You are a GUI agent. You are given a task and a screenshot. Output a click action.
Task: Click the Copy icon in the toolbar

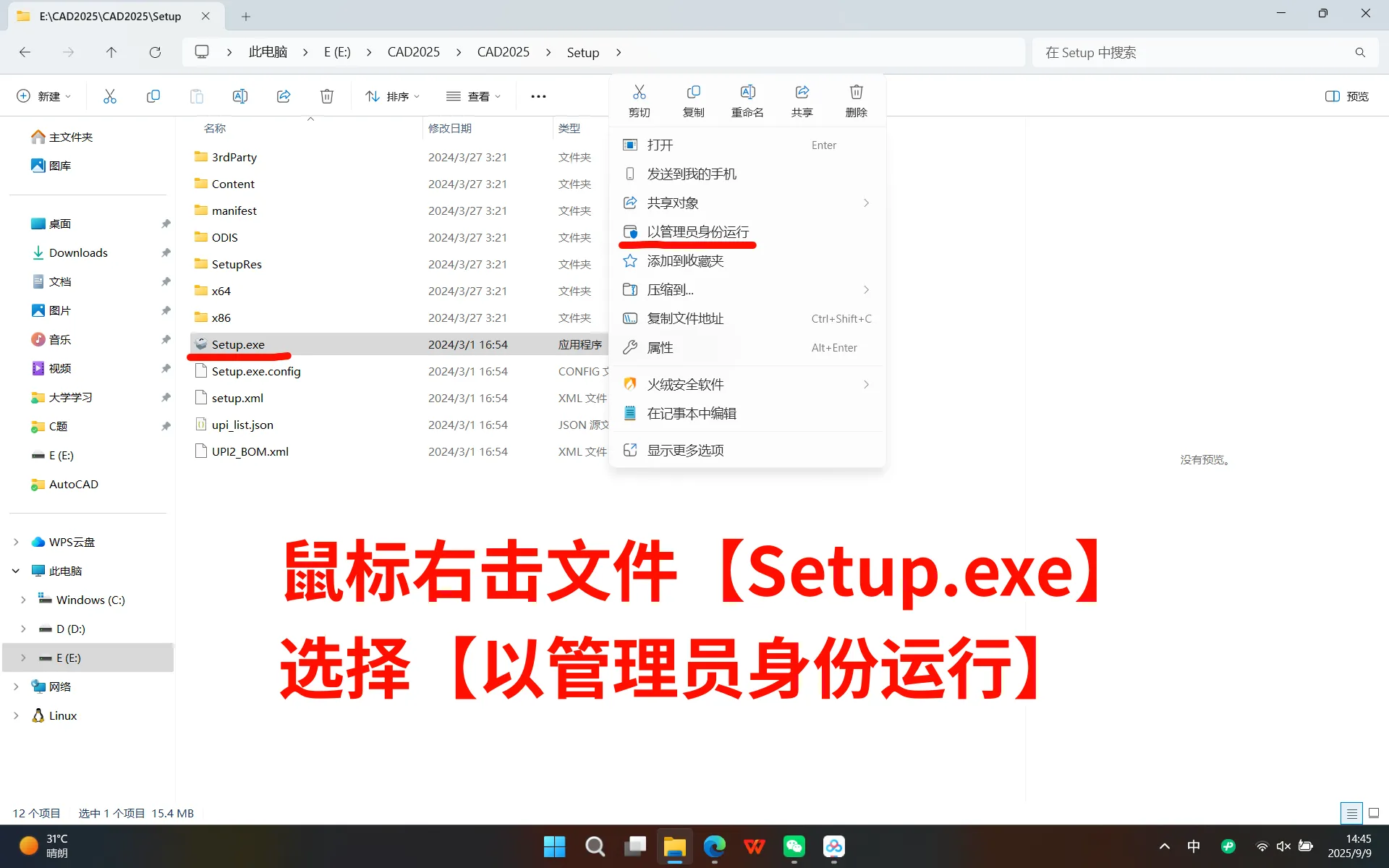coord(153,96)
